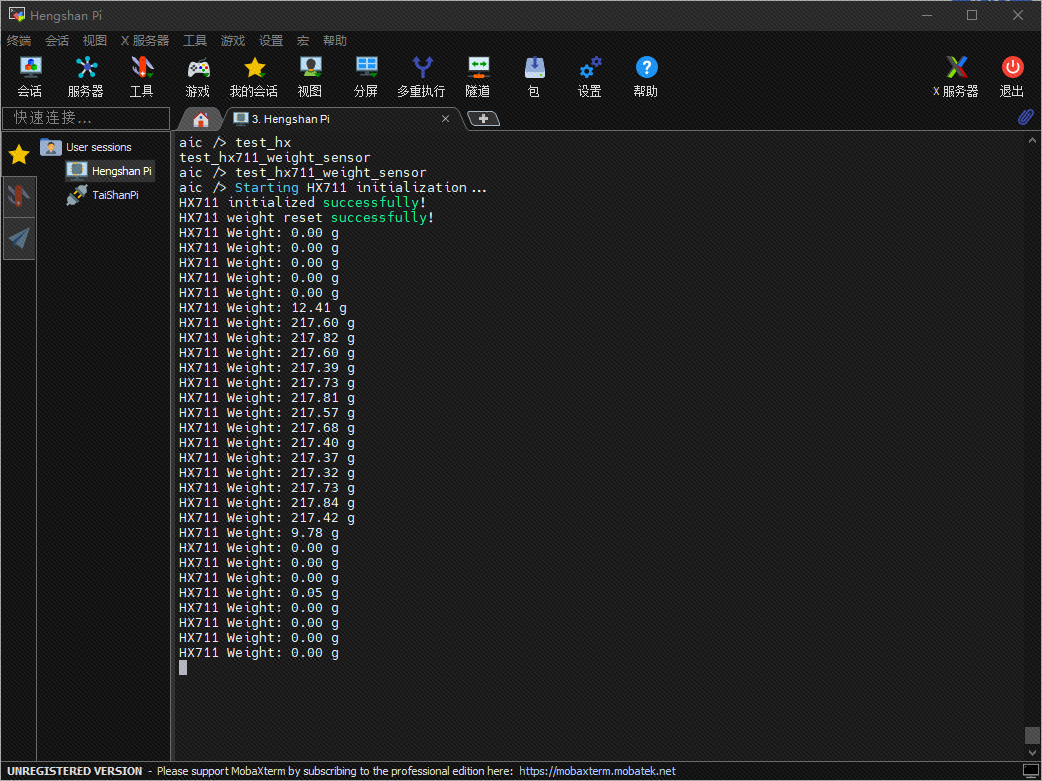This screenshot has height=781, width=1042.
Task: Click UNREGISTERED VERSION status bar text
Action: point(75,771)
